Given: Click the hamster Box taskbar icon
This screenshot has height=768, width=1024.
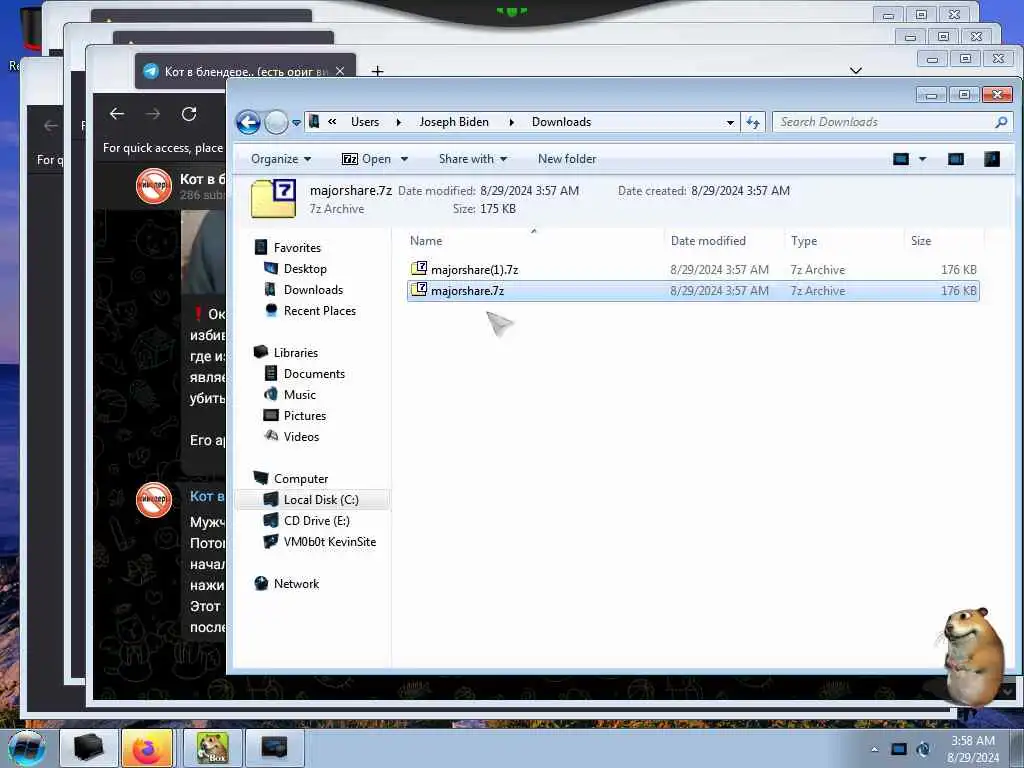Looking at the screenshot, I should (212, 748).
